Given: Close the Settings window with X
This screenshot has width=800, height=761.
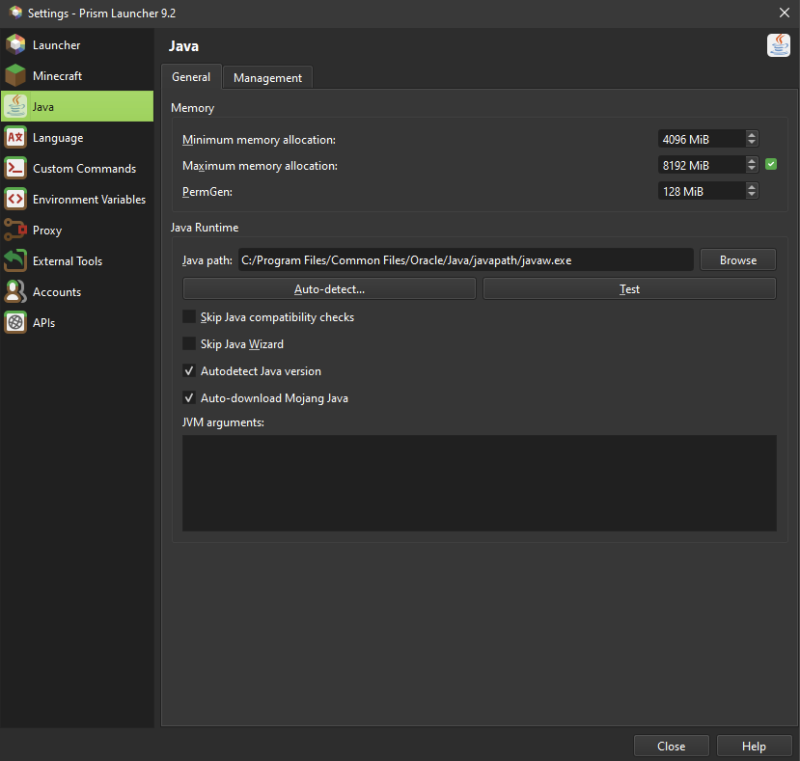Looking at the screenshot, I should point(784,13).
